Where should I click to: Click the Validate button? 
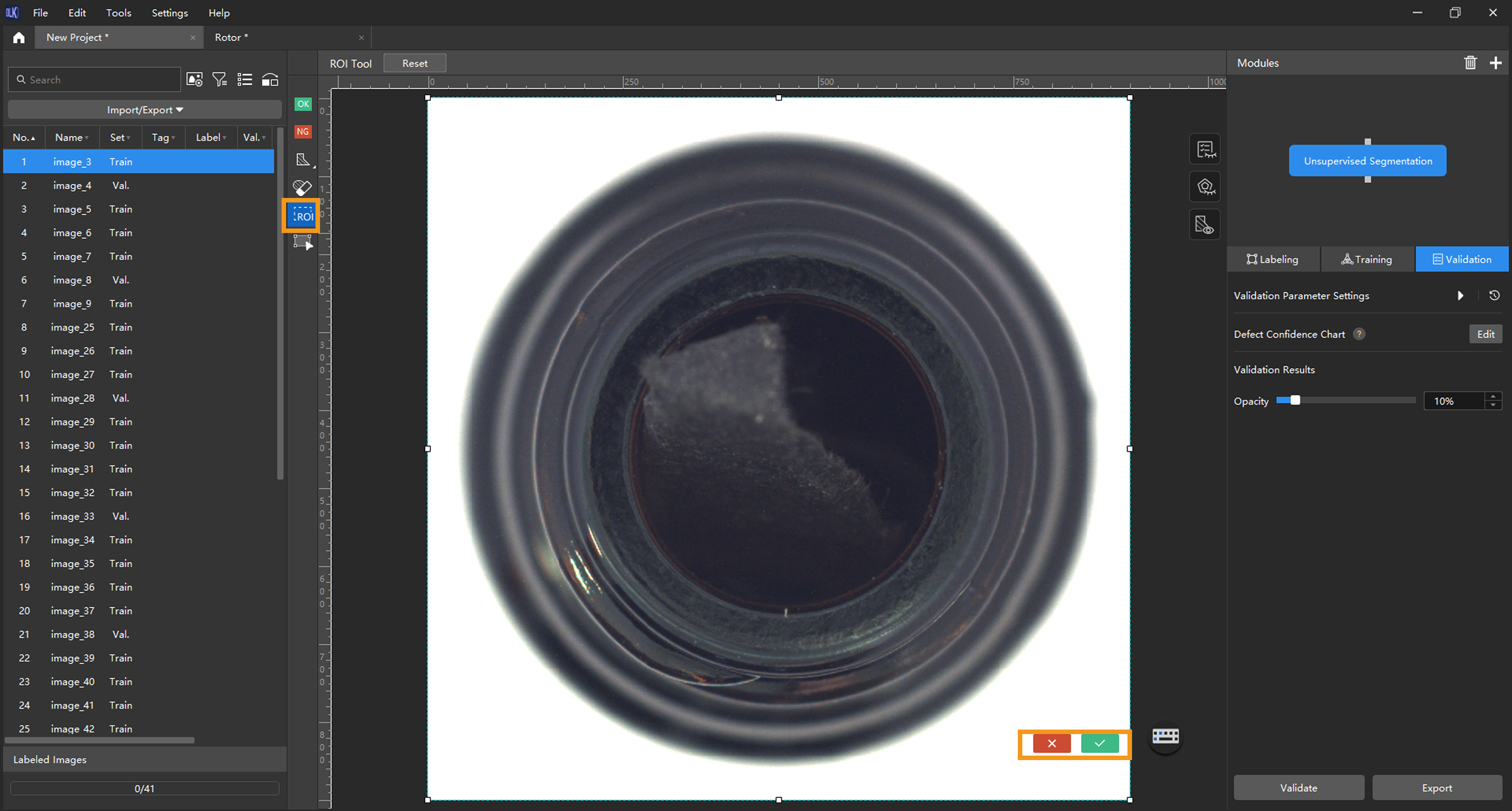(x=1298, y=787)
